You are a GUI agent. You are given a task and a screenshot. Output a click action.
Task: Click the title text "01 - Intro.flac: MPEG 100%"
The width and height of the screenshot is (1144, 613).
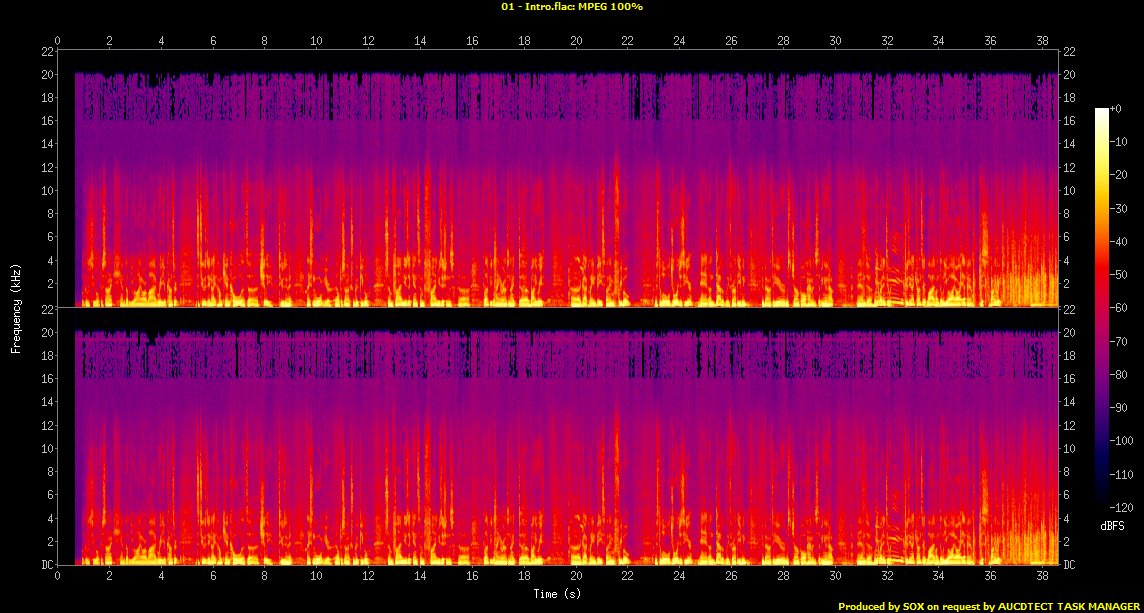[x=572, y=7]
